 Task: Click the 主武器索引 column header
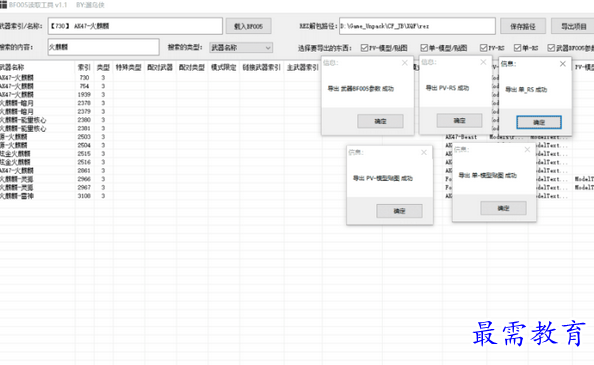(303, 67)
